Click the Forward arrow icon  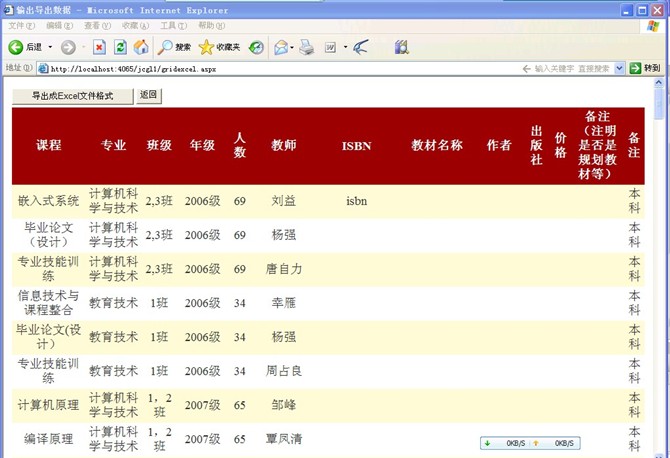click(x=68, y=47)
